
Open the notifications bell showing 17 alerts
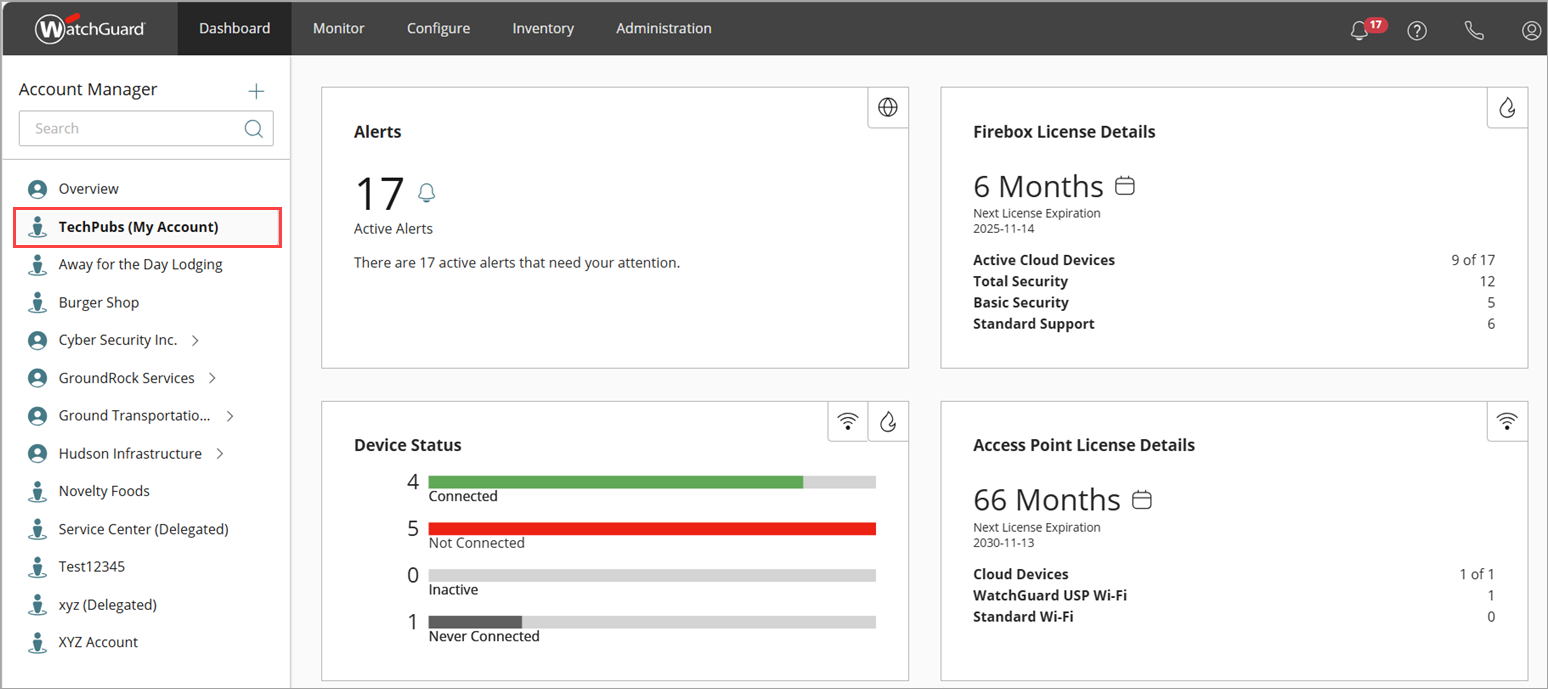tap(1359, 30)
